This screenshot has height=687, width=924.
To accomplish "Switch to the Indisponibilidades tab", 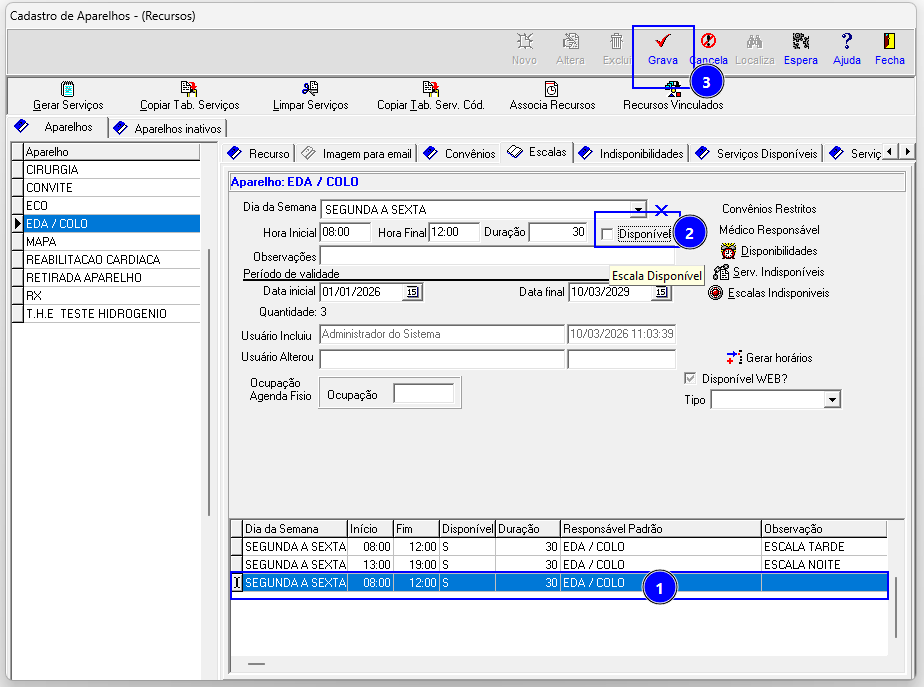I will click(640, 154).
